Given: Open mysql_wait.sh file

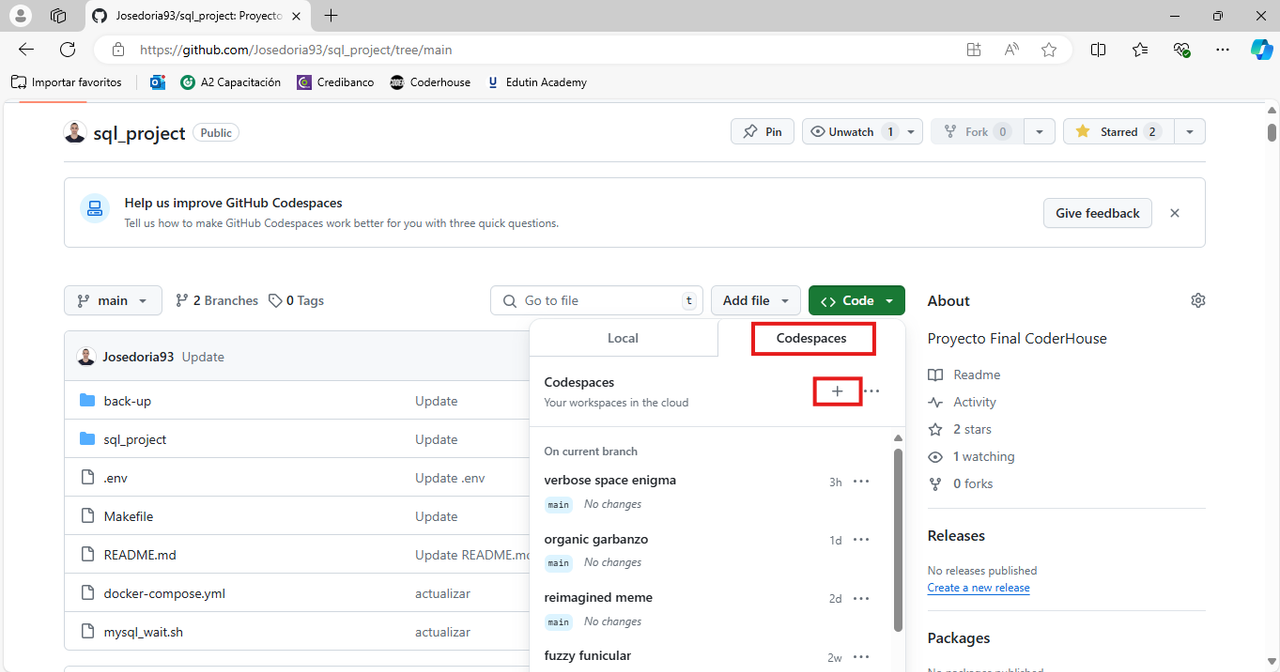Looking at the screenshot, I should tap(143, 632).
